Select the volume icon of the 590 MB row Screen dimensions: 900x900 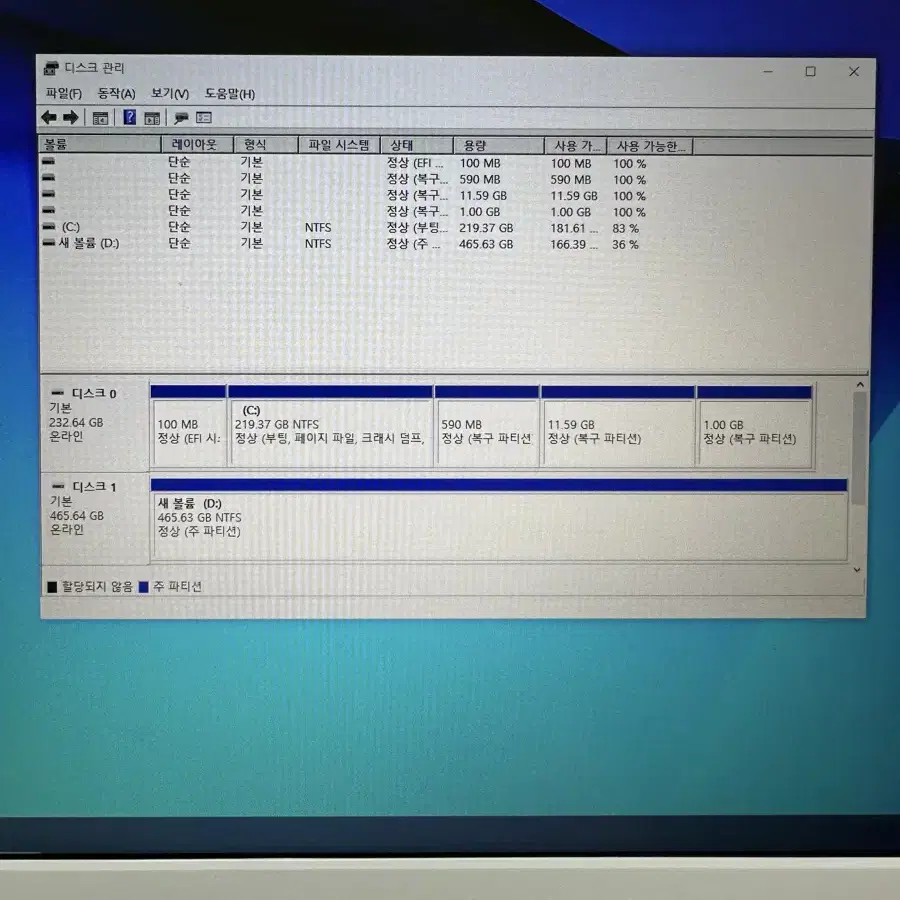[x=48, y=178]
